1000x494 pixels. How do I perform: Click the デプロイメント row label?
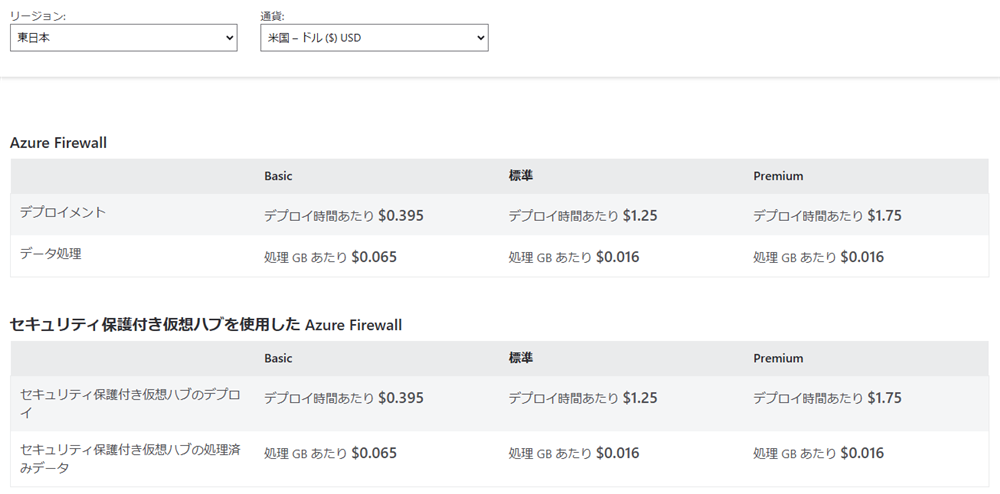(63, 212)
